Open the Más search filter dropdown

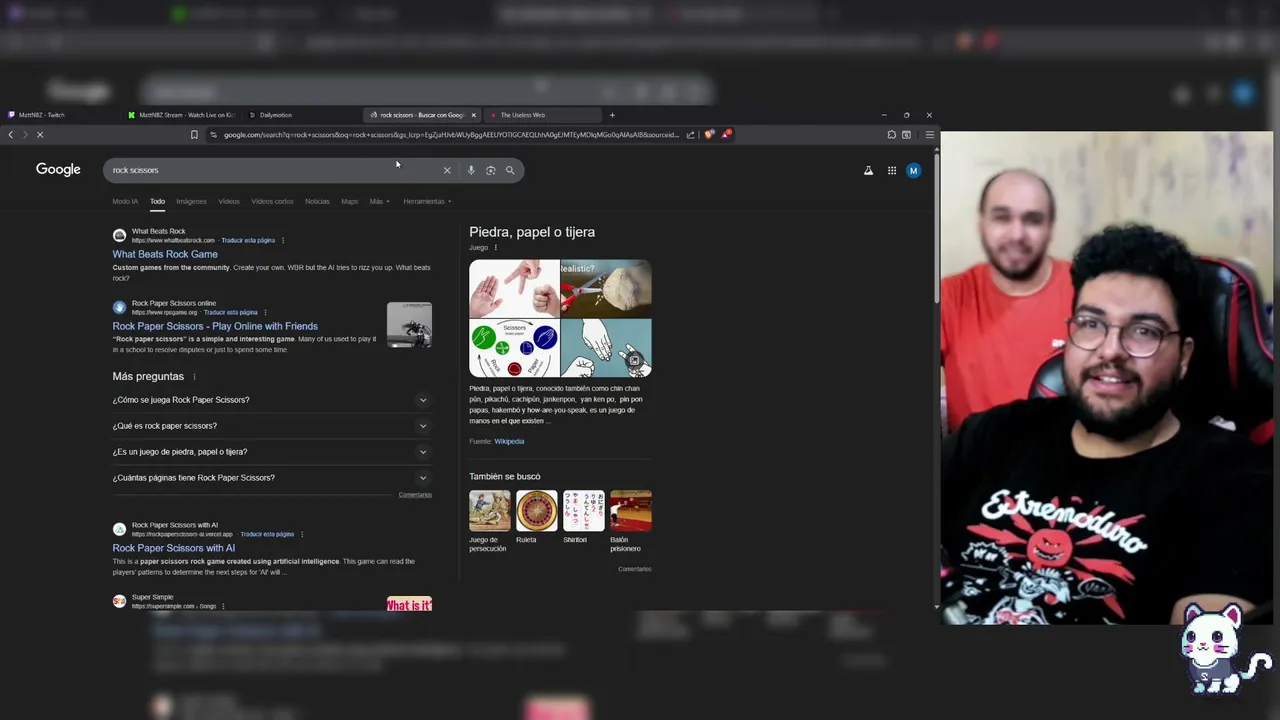point(379,202)
